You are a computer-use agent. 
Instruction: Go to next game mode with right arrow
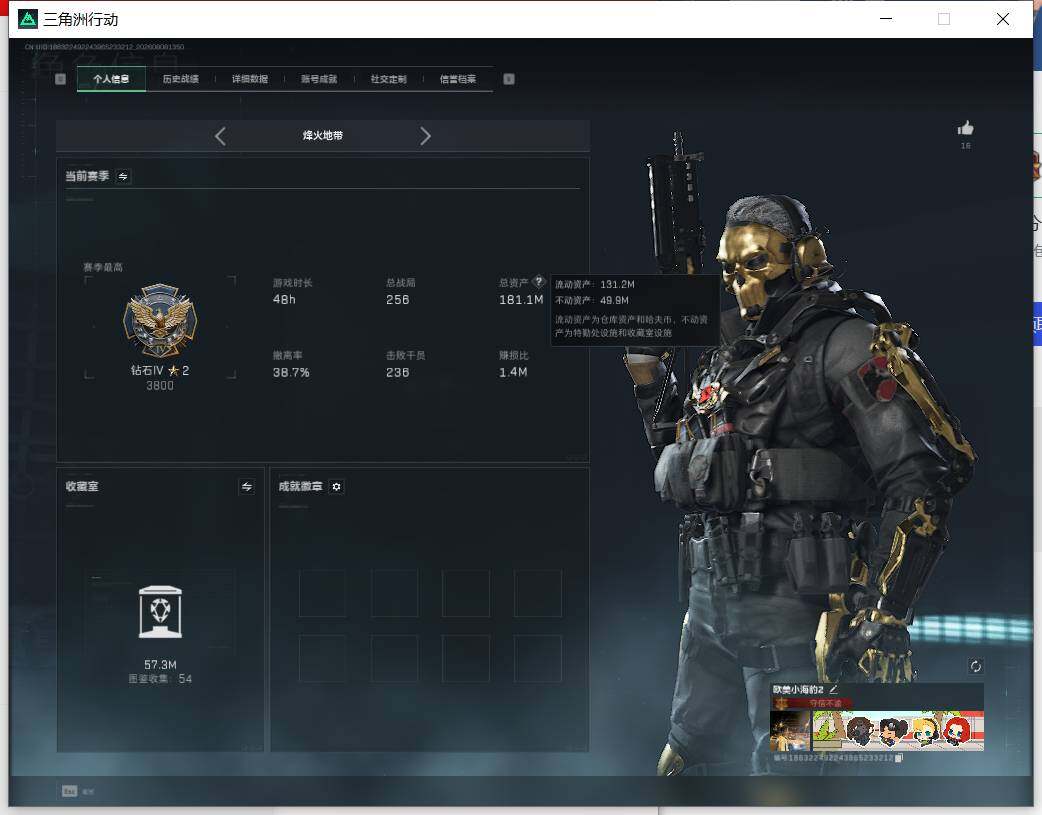[425, 136]
